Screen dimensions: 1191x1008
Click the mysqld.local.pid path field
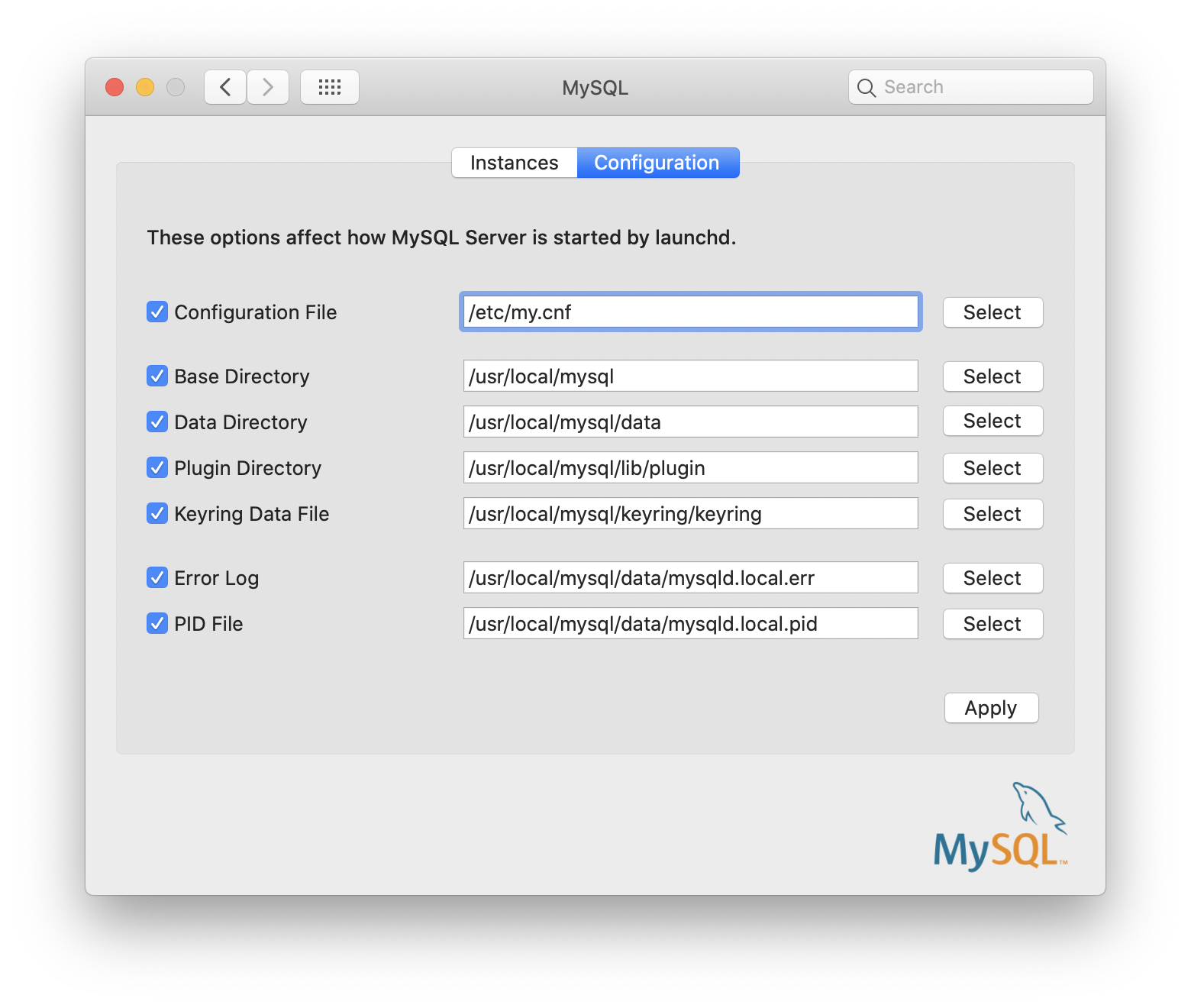point(690,623)
